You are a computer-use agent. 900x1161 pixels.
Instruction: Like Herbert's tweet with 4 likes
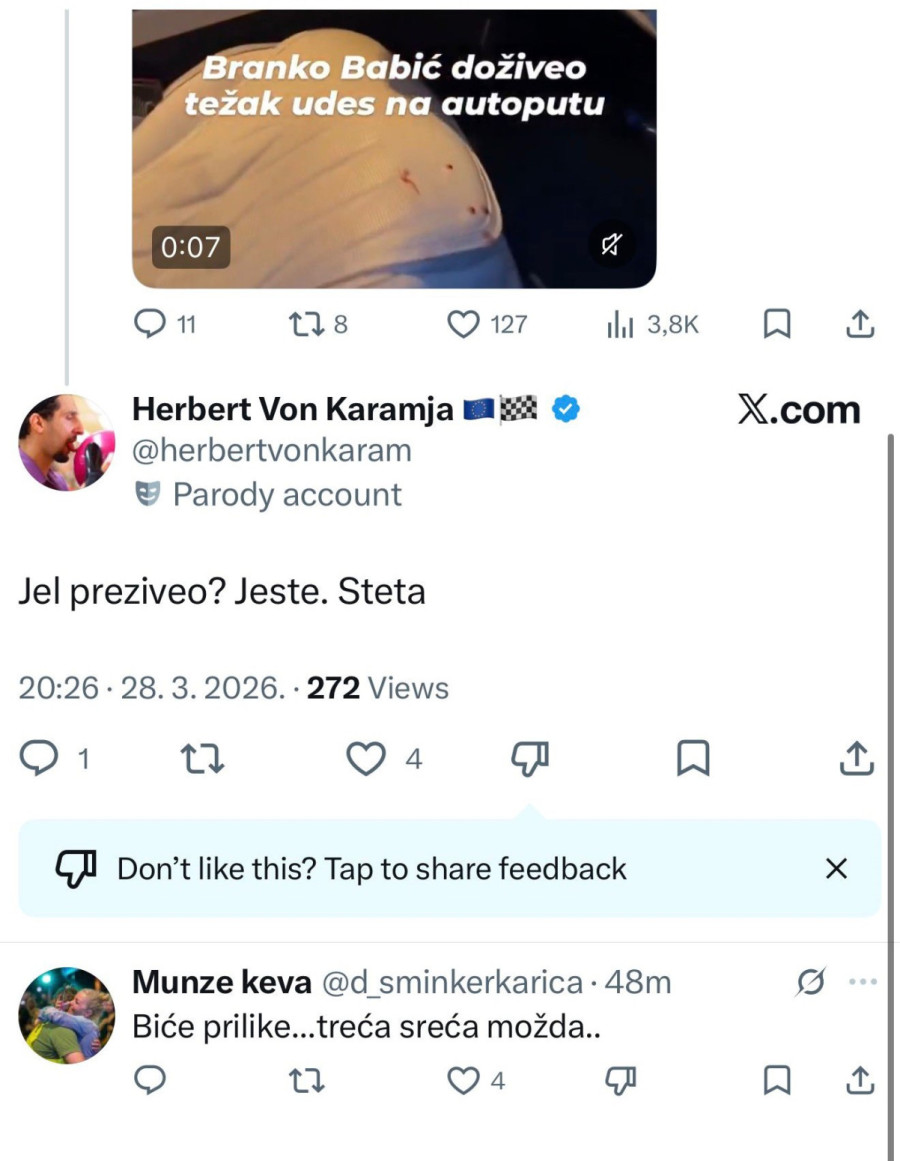tap(366, 760)
